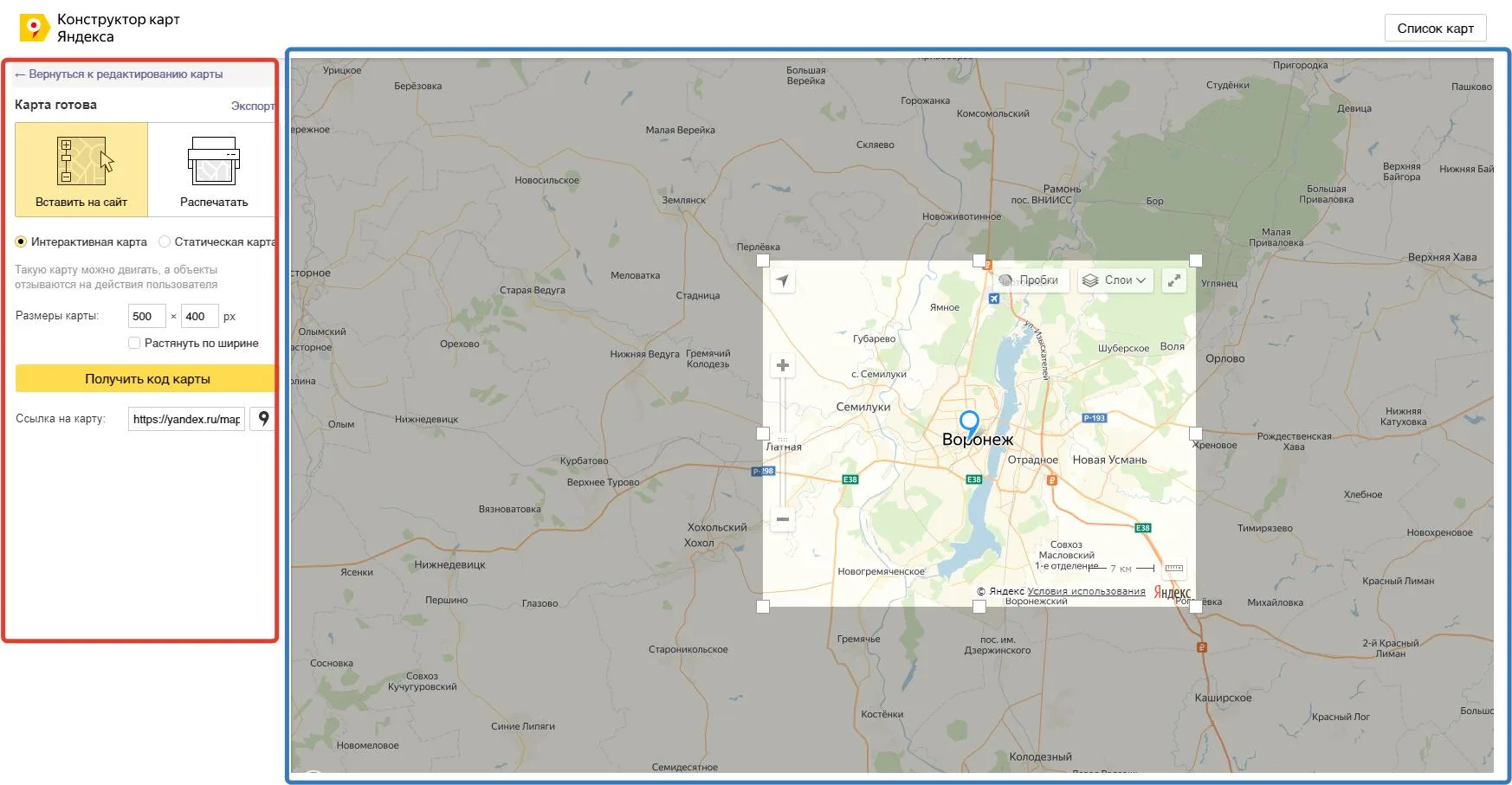The image size is (1512, 785).
Task: Click the top-left resize handle of the map frame
Action: coord(763,261)
